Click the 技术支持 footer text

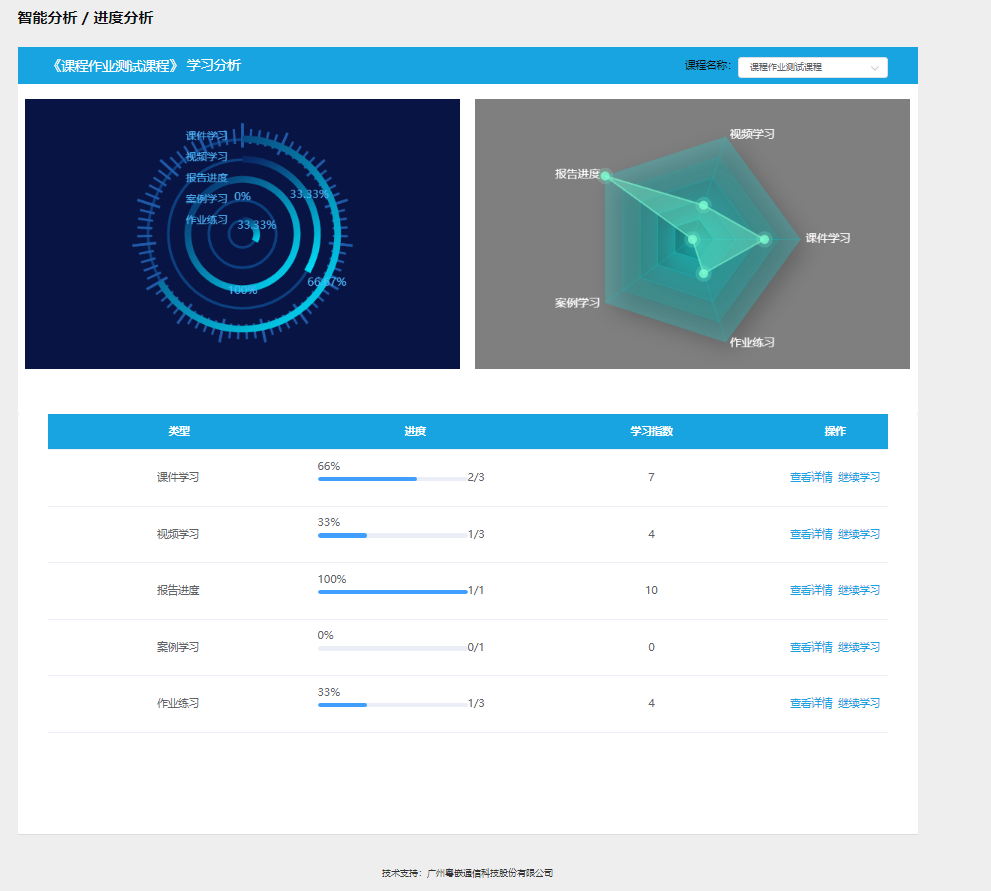(x=467, y=873)
